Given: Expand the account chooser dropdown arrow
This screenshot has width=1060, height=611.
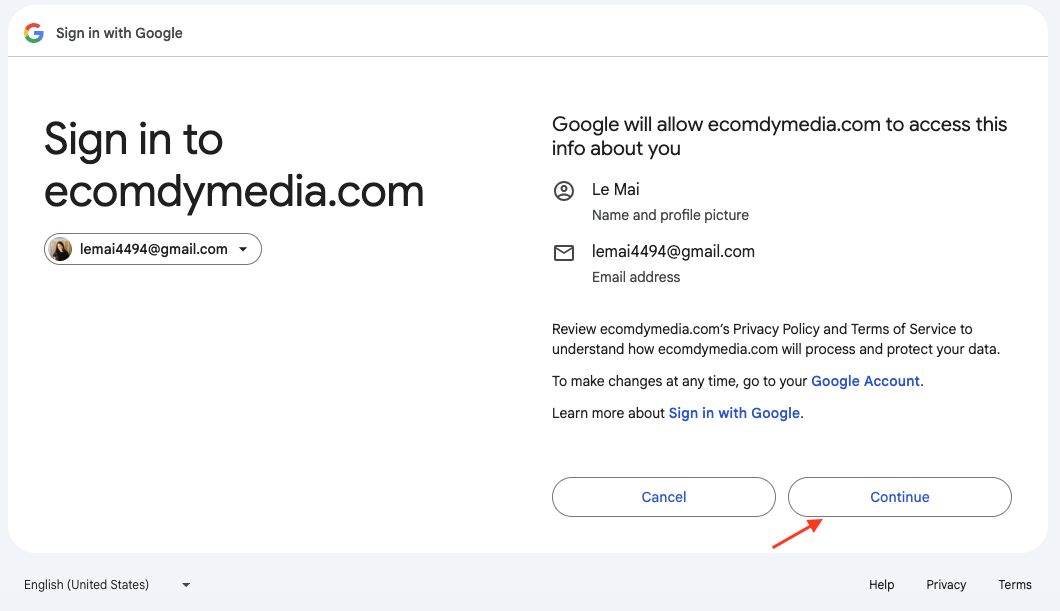Looking at the screenshot, I should pos(243,249).
